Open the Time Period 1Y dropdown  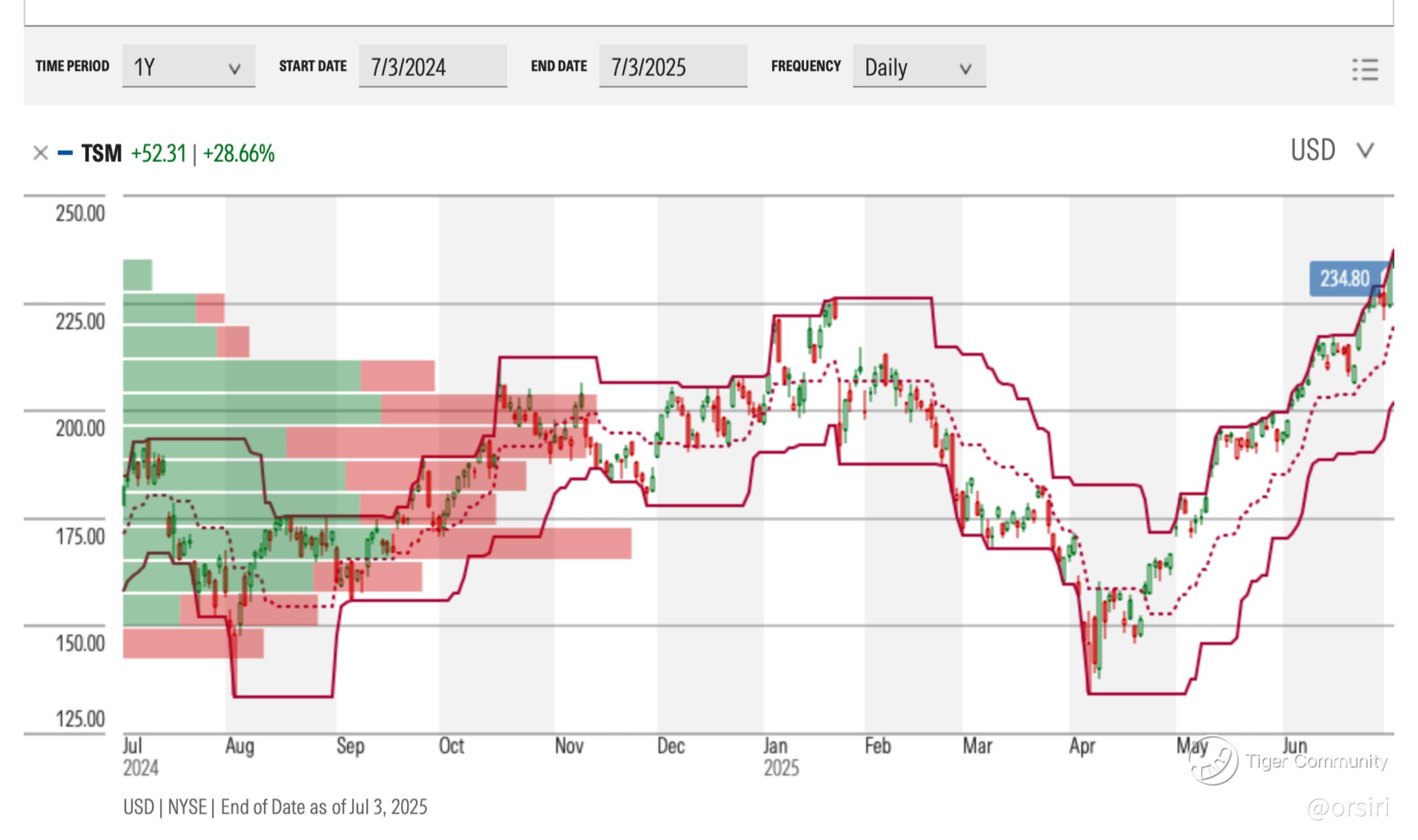pos(188,67)
